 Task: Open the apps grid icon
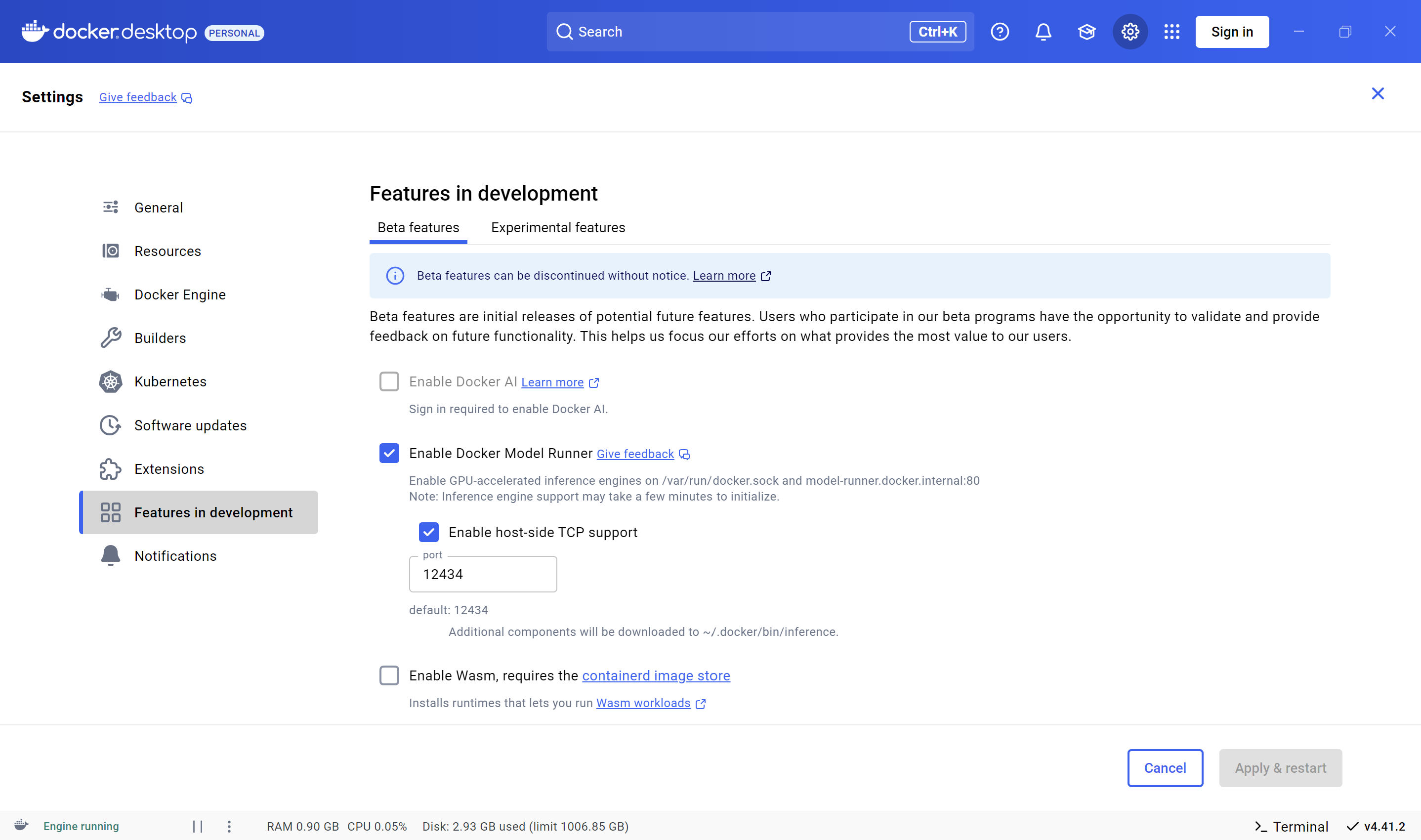1171,32
